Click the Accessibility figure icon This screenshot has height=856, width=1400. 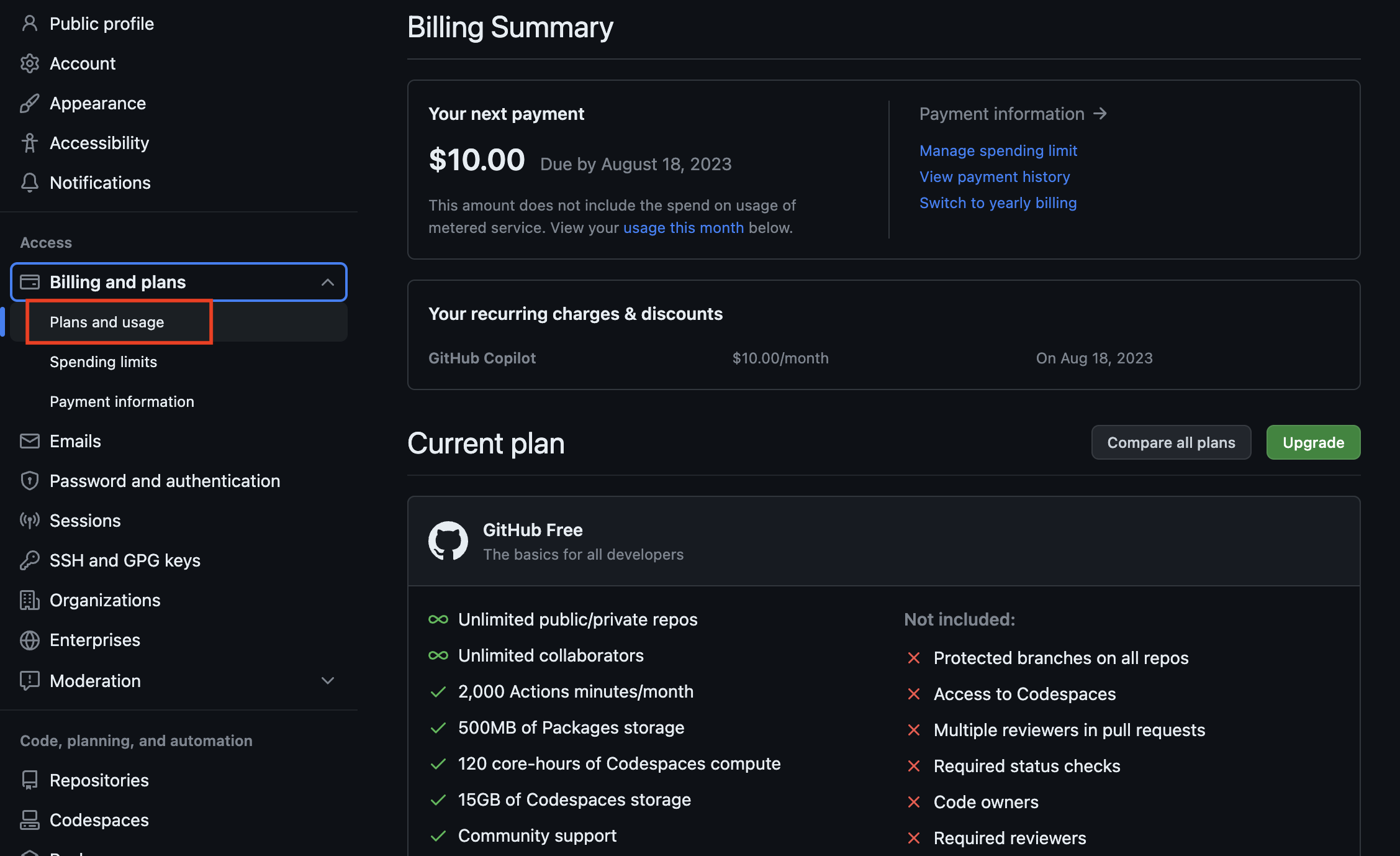pos(29,143)
